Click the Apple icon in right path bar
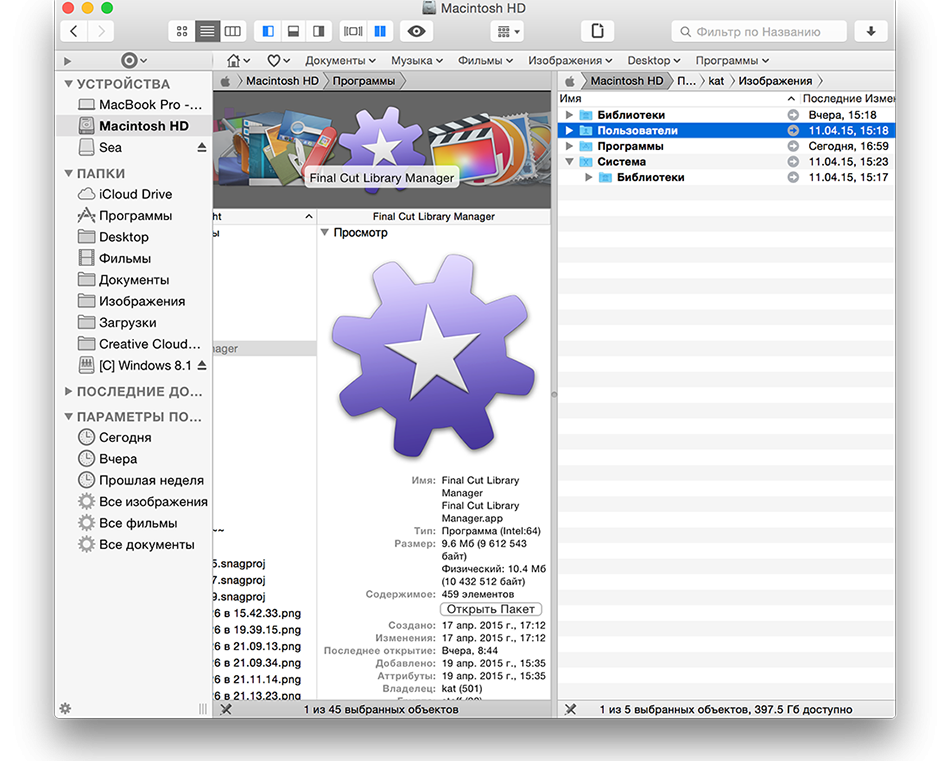Screen dimensions: 950x761 [570, 81]
